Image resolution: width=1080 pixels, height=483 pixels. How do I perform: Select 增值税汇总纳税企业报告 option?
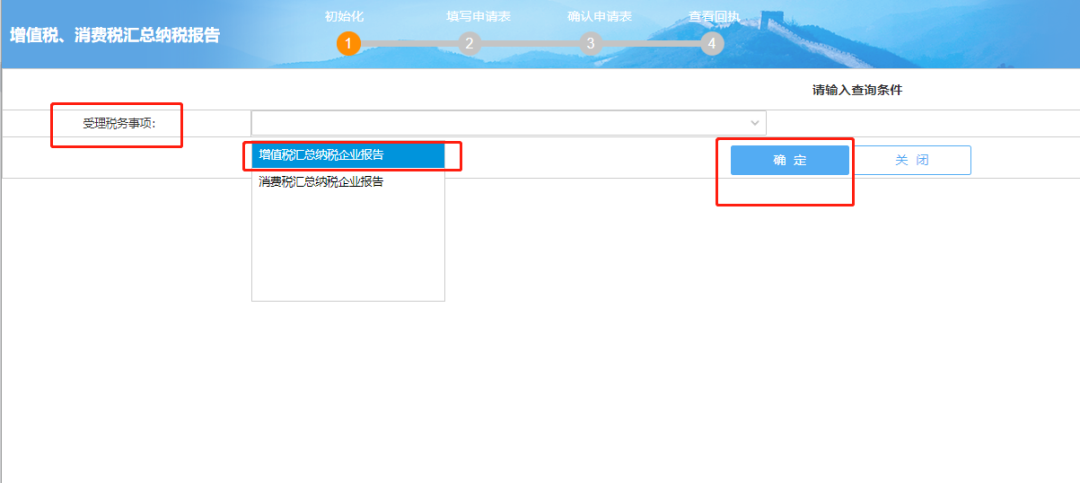[x=348, y=155]
